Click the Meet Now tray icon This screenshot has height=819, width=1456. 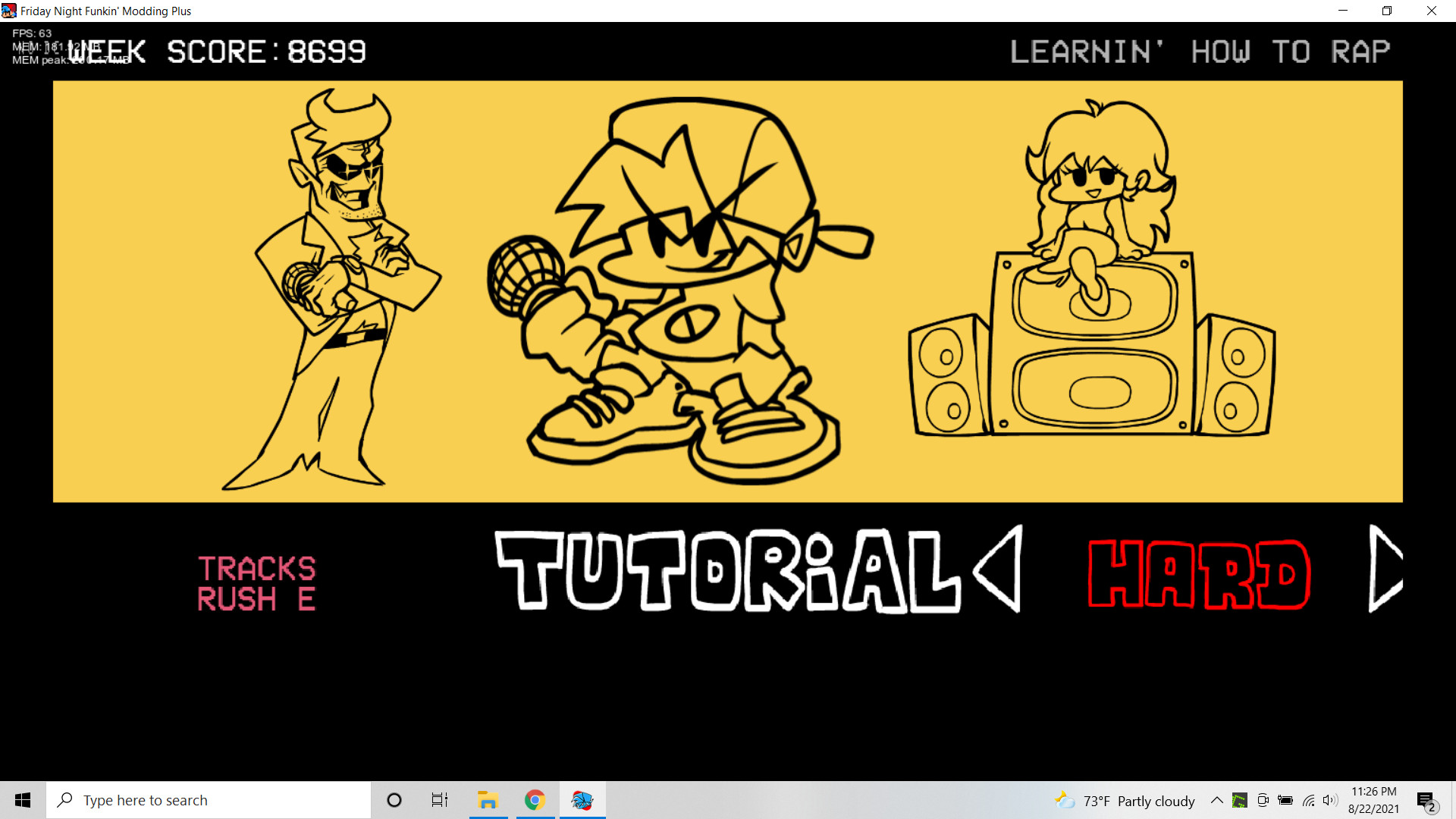coord(1263,800)
